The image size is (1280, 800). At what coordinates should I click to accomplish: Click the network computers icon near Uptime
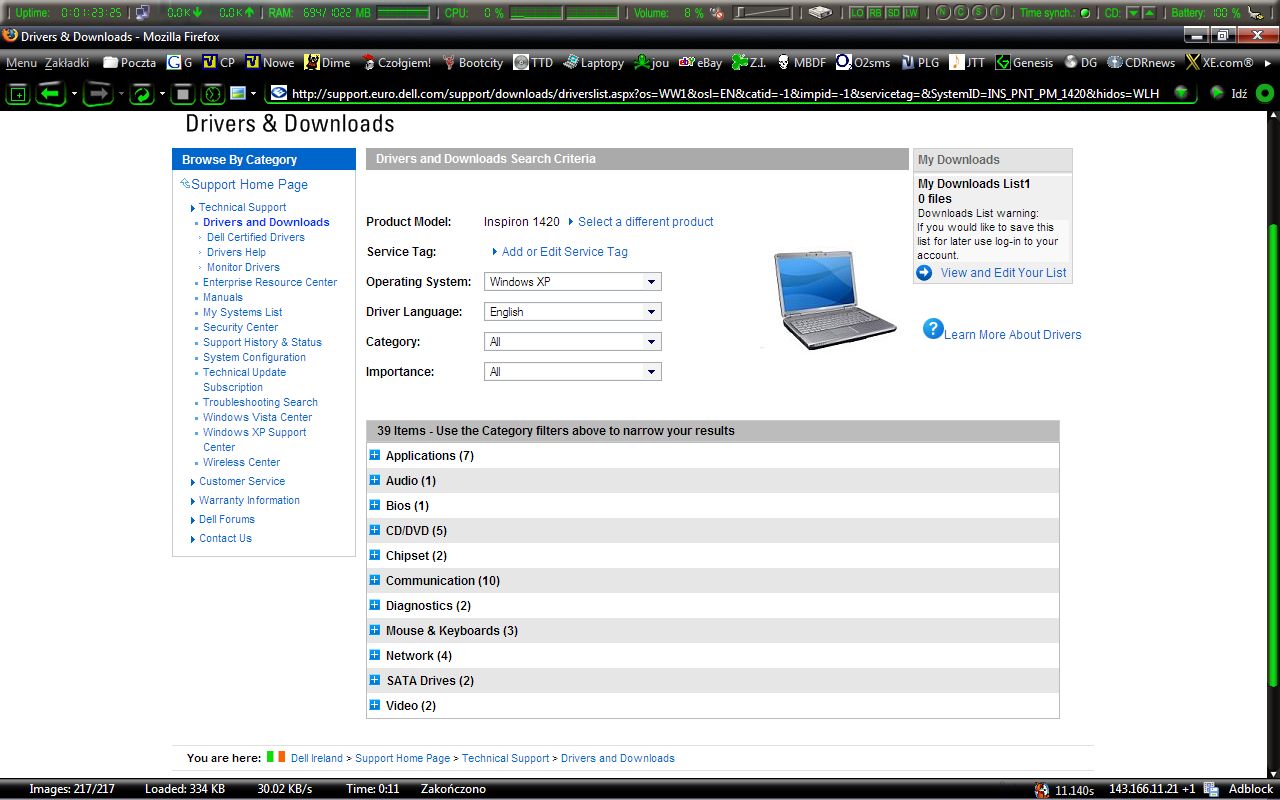(x=143, y=13)
